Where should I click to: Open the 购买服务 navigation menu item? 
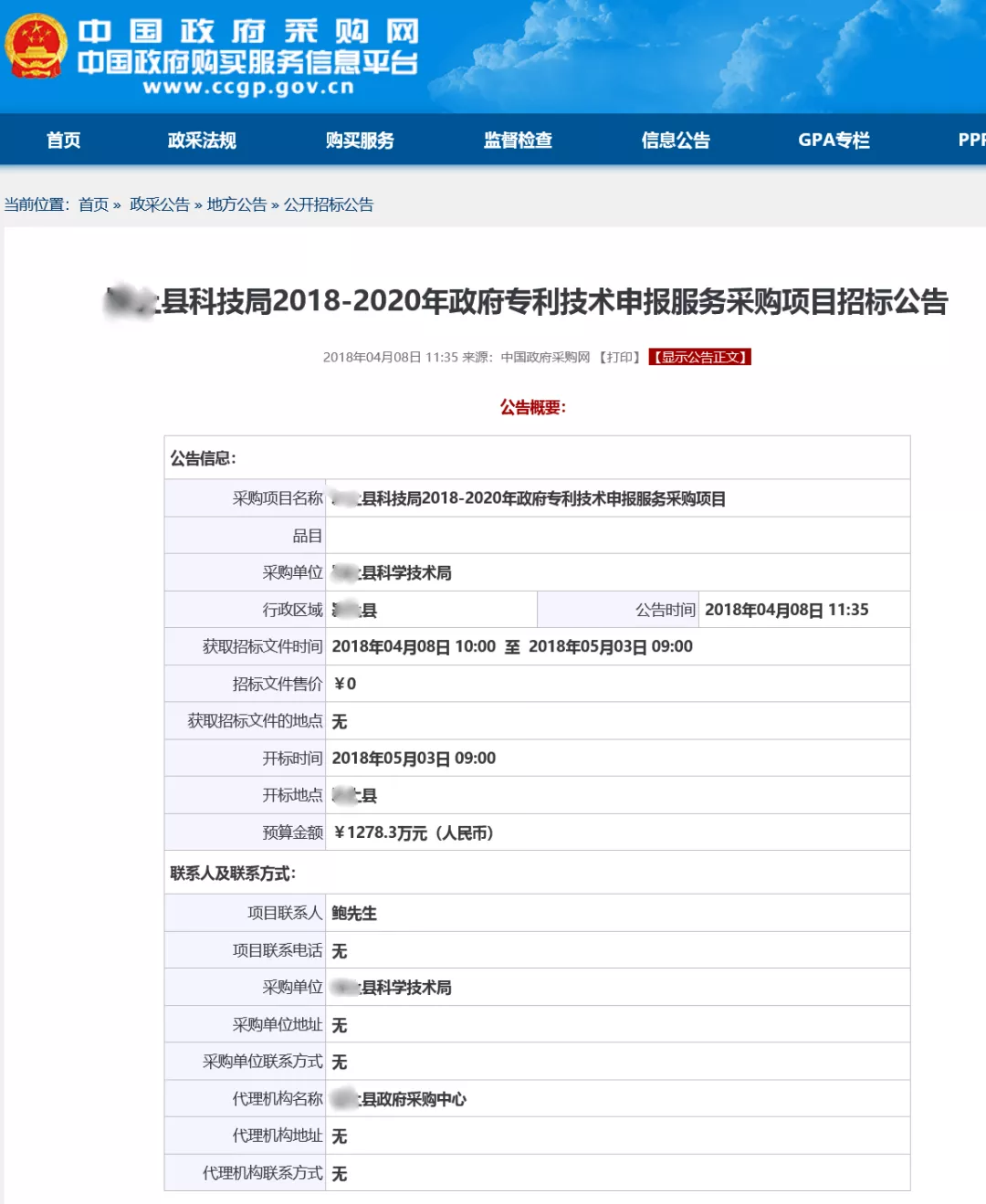[x=362, y=140]
